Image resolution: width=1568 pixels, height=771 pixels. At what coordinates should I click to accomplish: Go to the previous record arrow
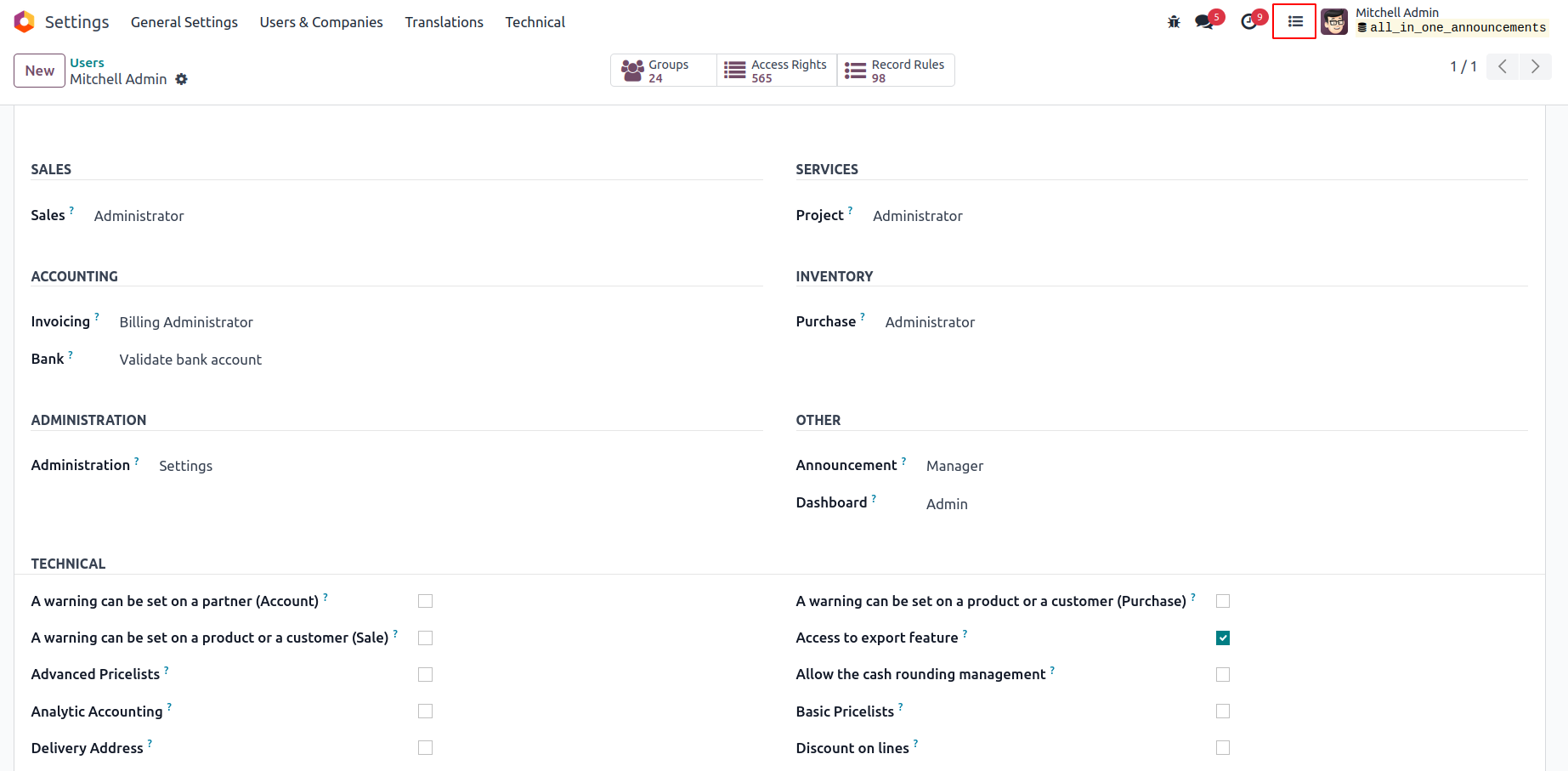(x=1503, y=66)
